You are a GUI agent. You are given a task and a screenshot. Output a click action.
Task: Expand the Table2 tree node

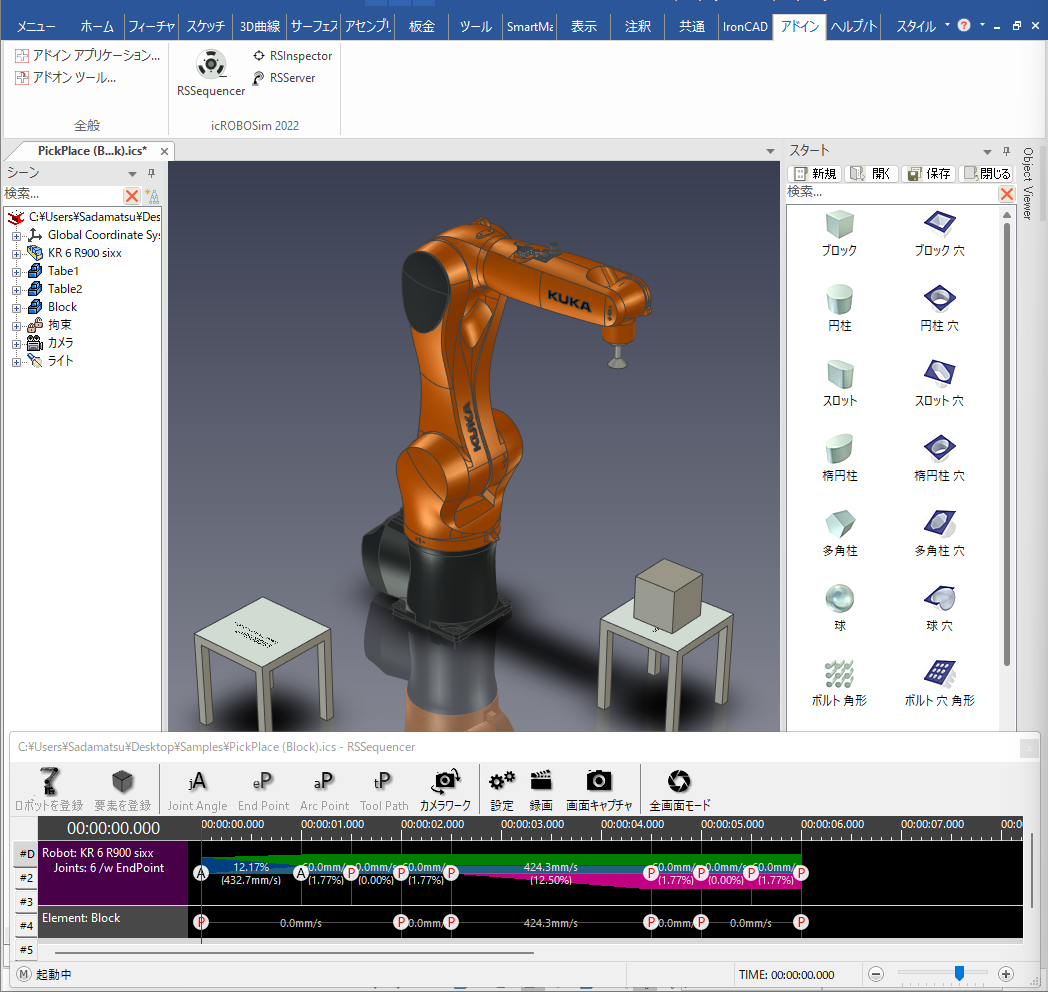(x=16, y=290)
